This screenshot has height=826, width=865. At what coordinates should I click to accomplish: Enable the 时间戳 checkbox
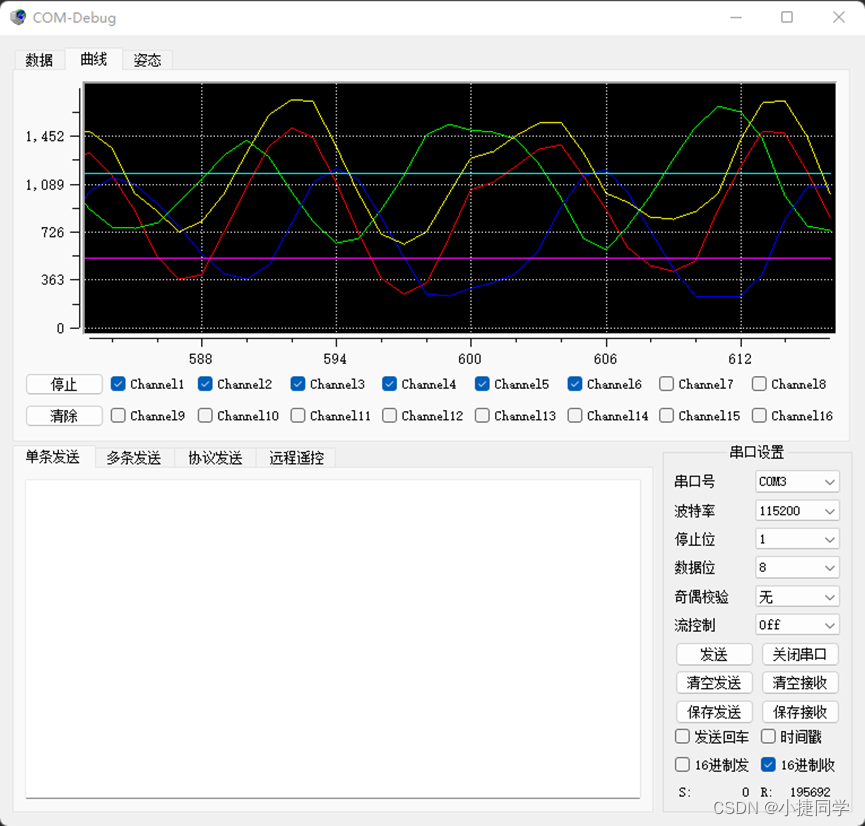tap(767, 737)
